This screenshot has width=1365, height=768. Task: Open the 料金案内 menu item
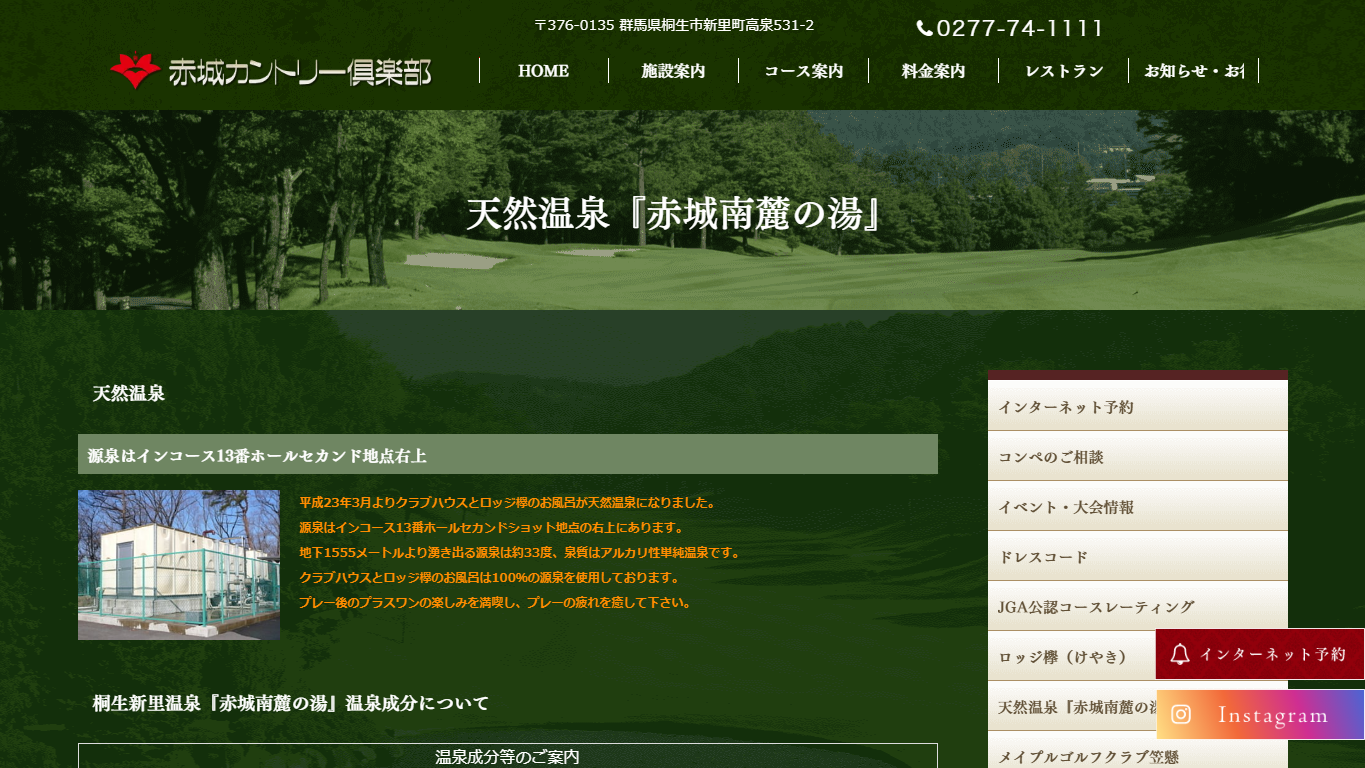pos(933,71)
